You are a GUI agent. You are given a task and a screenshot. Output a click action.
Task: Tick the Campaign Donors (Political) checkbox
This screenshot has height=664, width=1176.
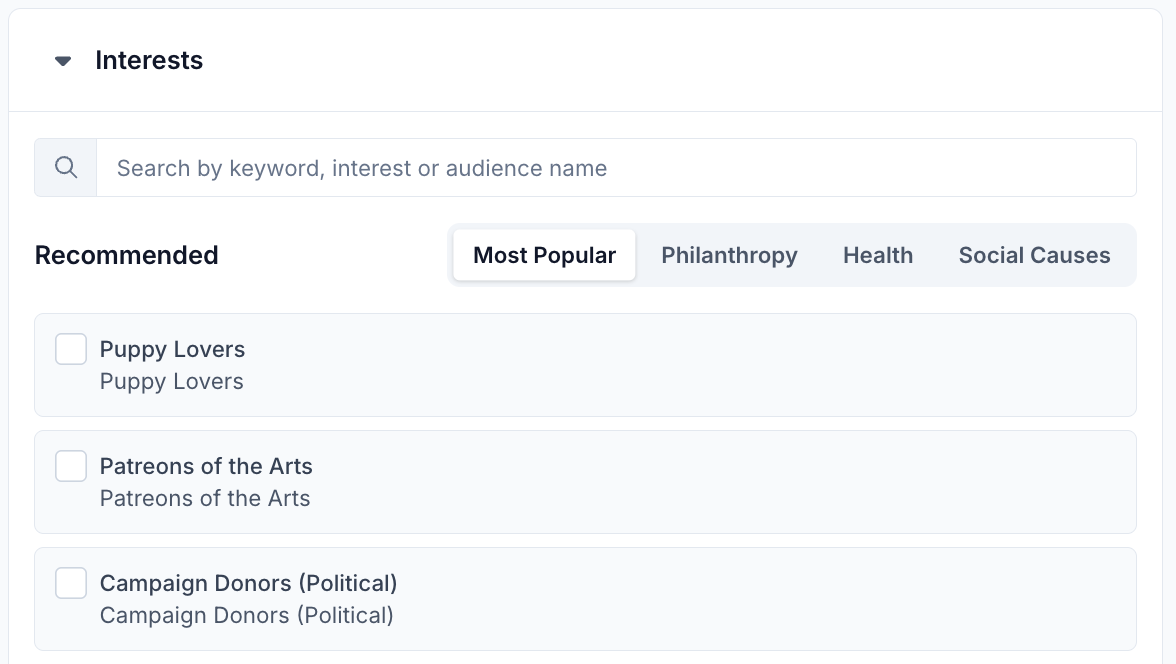click(71, 583)
